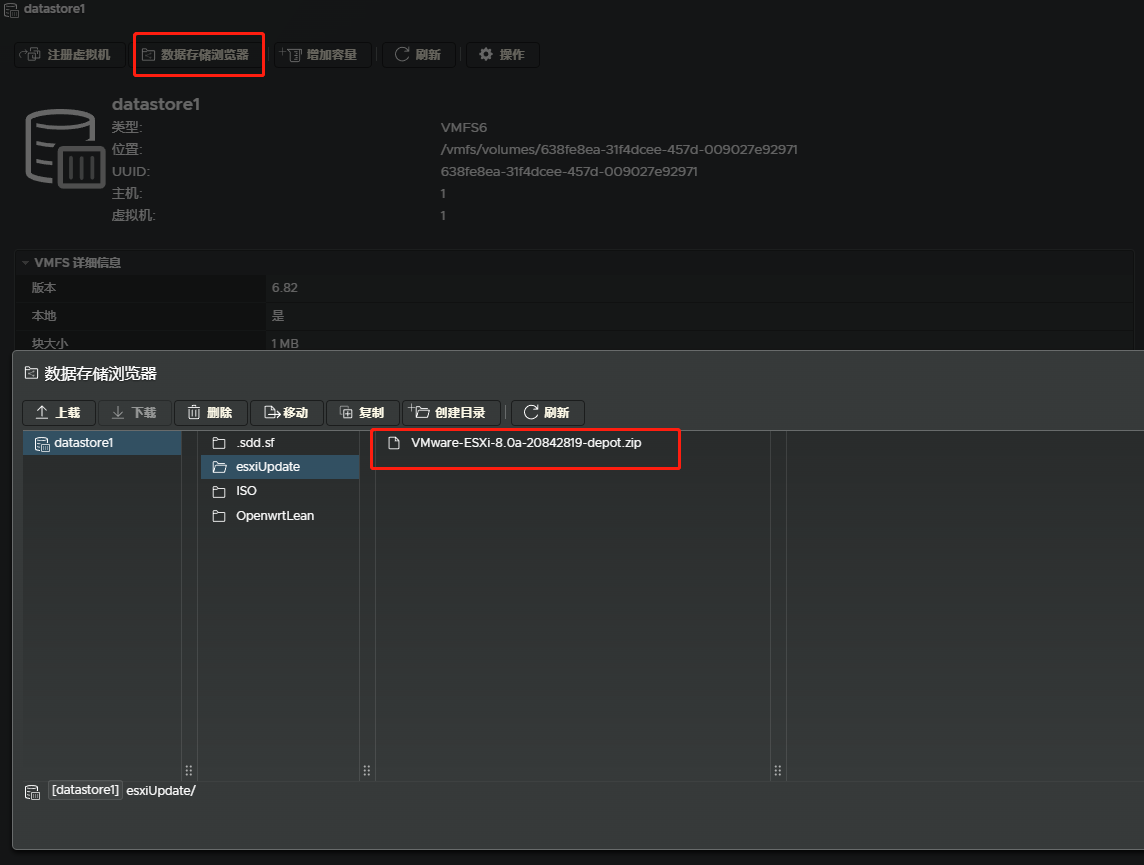
Task: Click the 删除 (Delete) trash icon button
Action: [210, 413]
